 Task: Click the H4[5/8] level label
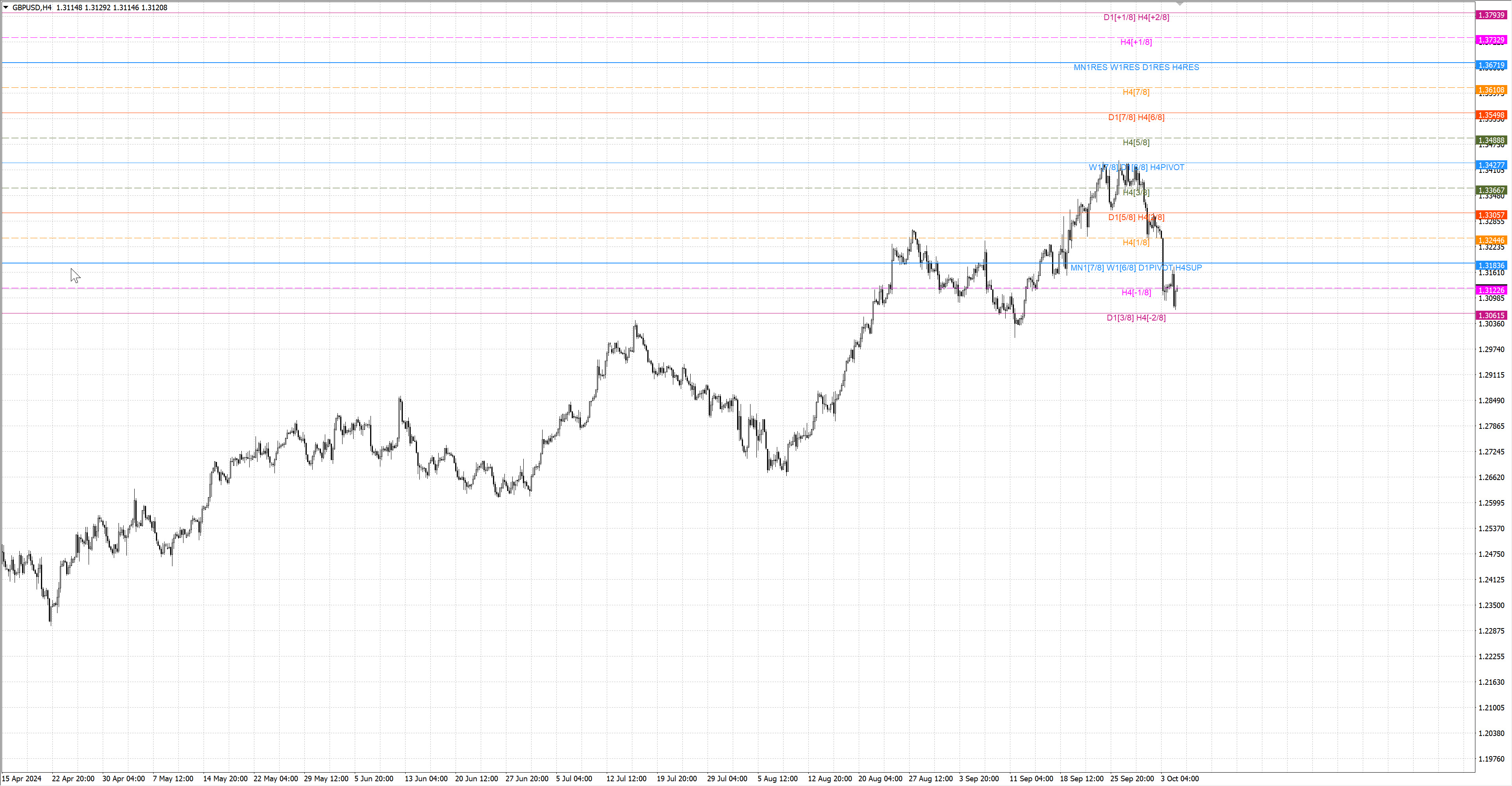tap(1136, 143)
